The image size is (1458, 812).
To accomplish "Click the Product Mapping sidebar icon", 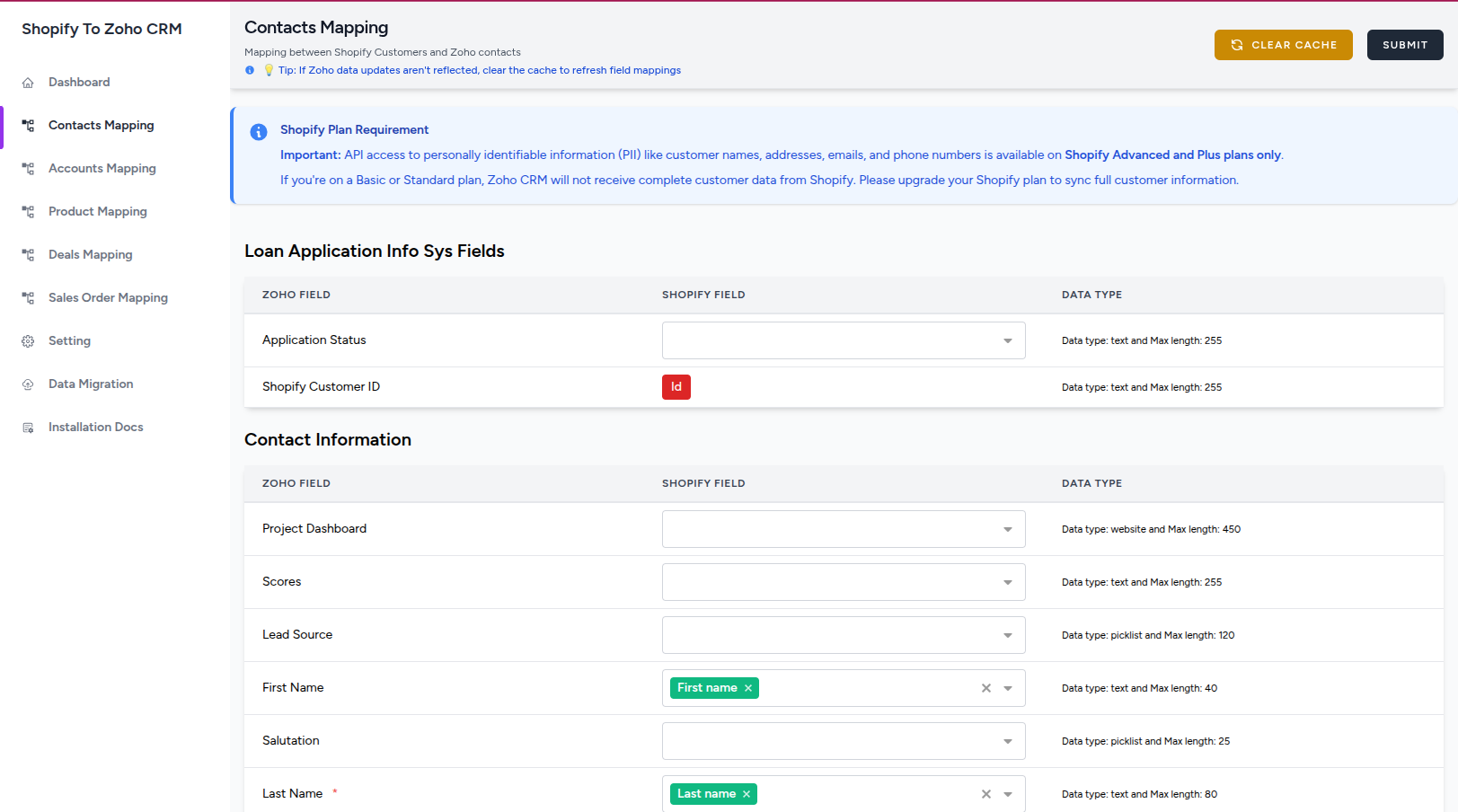I will tap(28, 212).
